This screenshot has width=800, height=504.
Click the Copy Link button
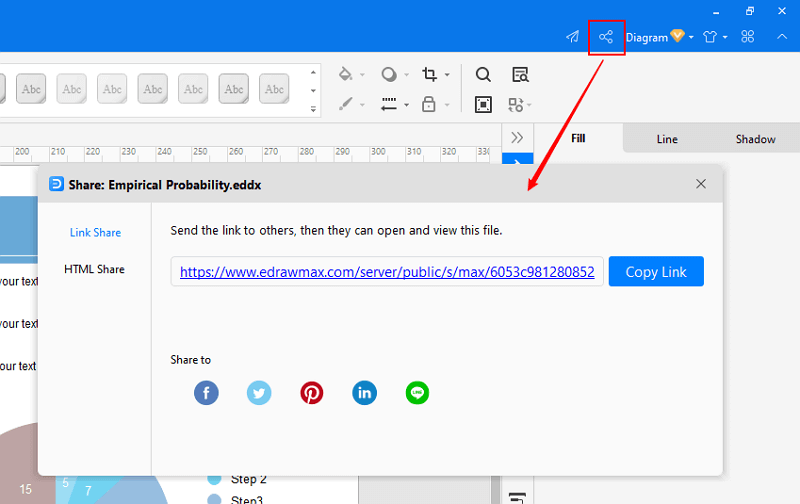(x=656, y=271)
